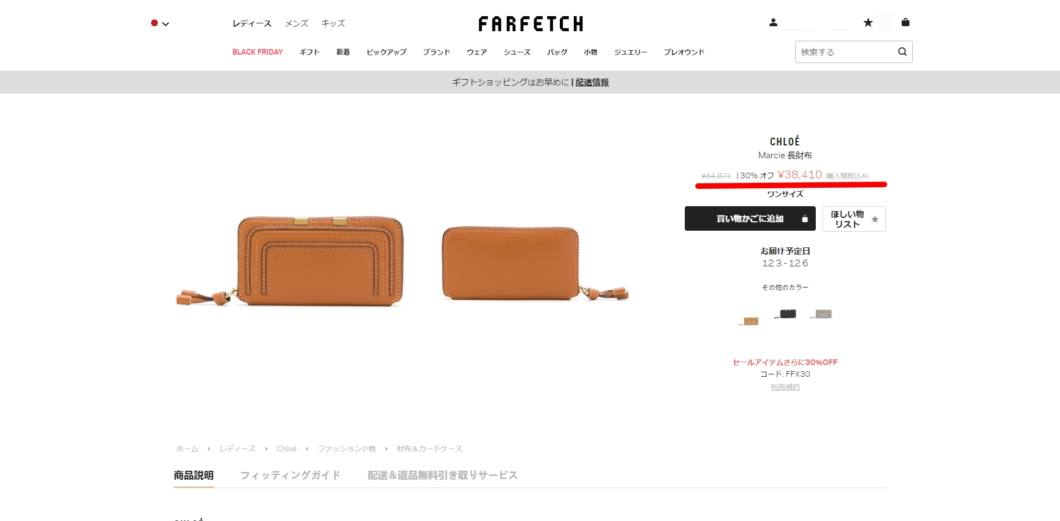This screenshot has width=1060, height=521.
Task: Switch to メンズ section
Action: [296, 24]
